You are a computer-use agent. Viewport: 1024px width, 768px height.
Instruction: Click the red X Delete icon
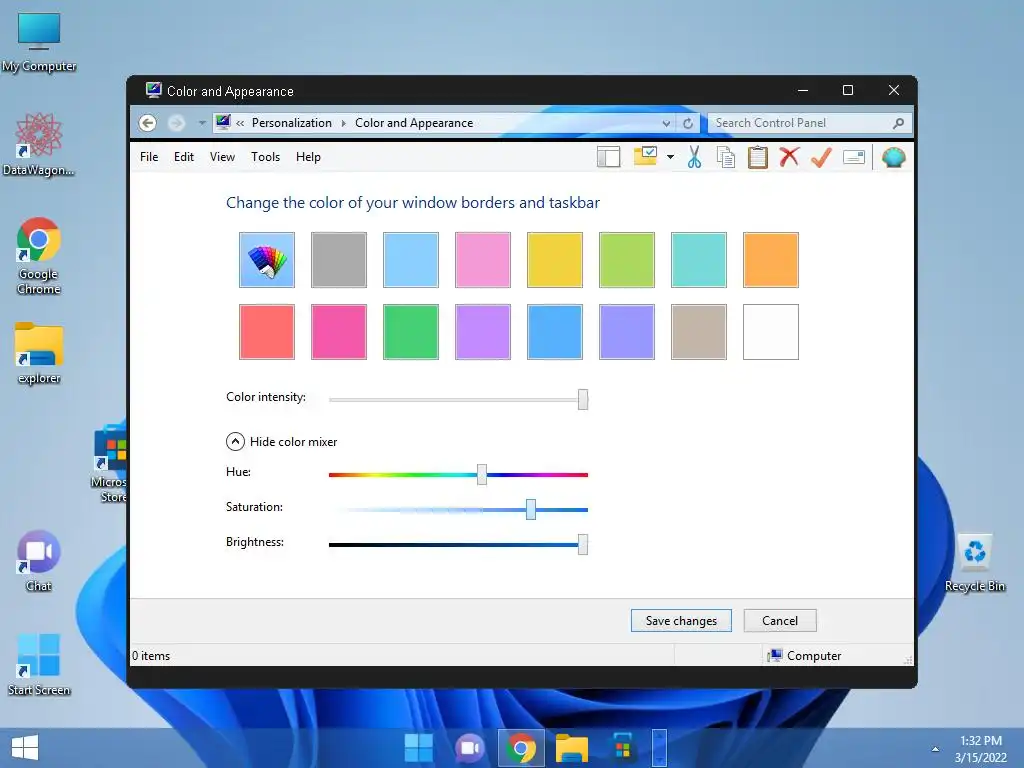tap(789, 157)
